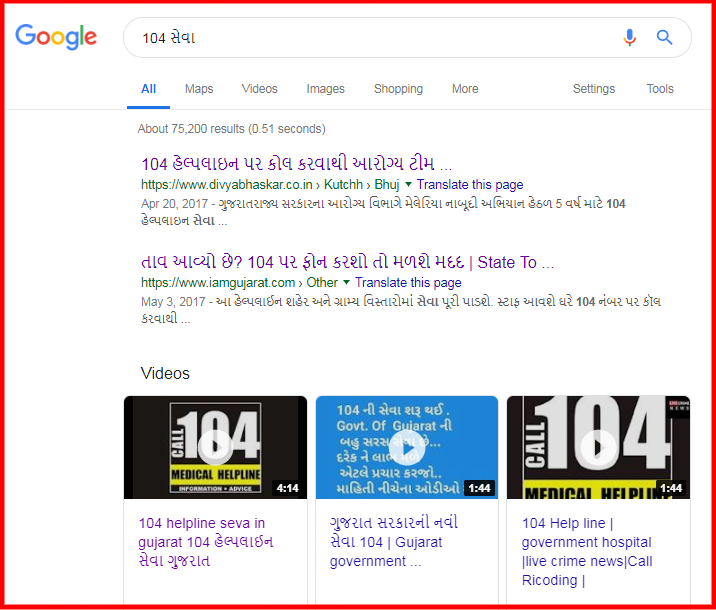Click the 1:44 badge on blue thumbnail
Viewport: 716px width, 610px height.
click(479, 488)
